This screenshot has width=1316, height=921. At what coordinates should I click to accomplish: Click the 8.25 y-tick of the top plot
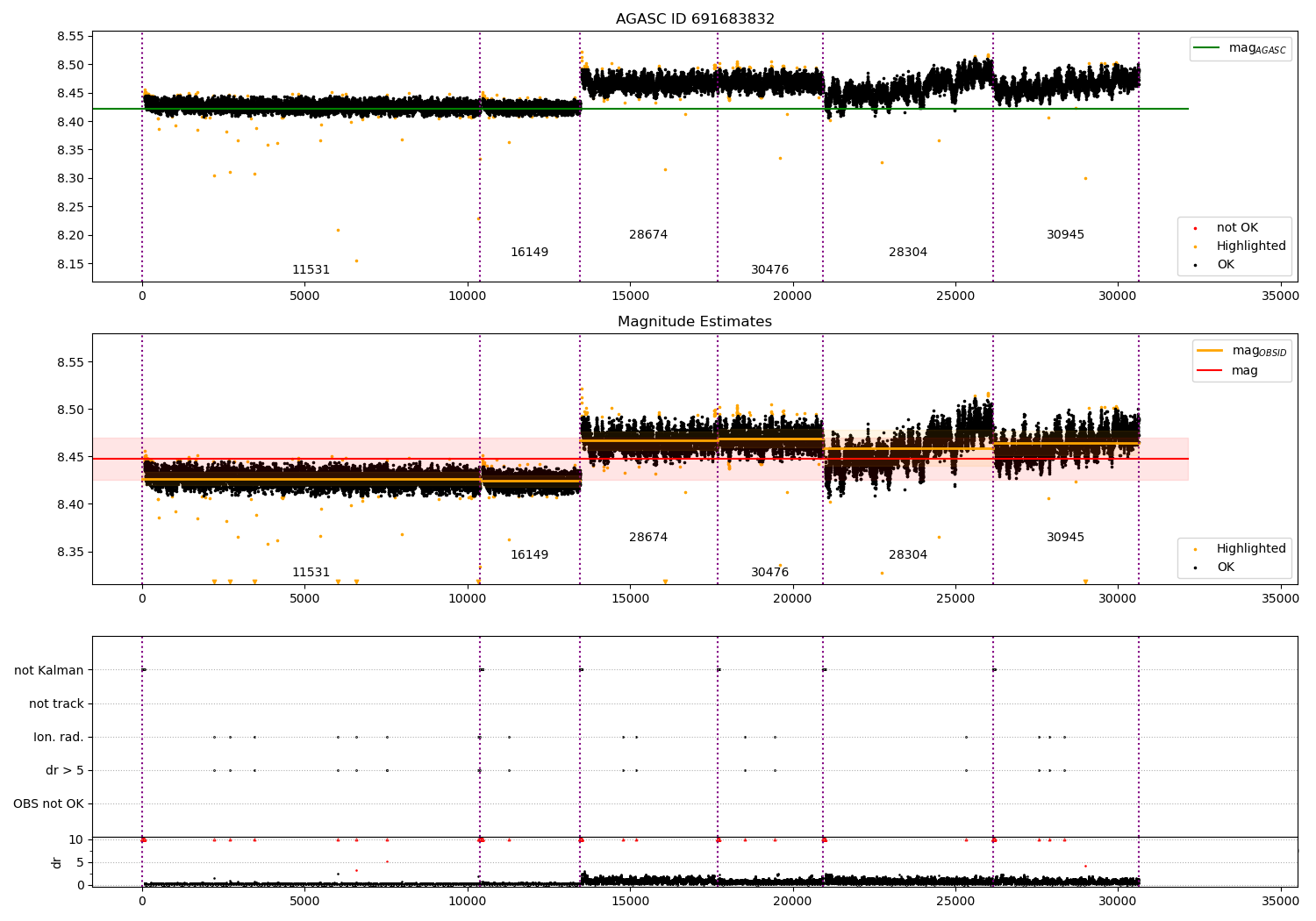(70, 207)
